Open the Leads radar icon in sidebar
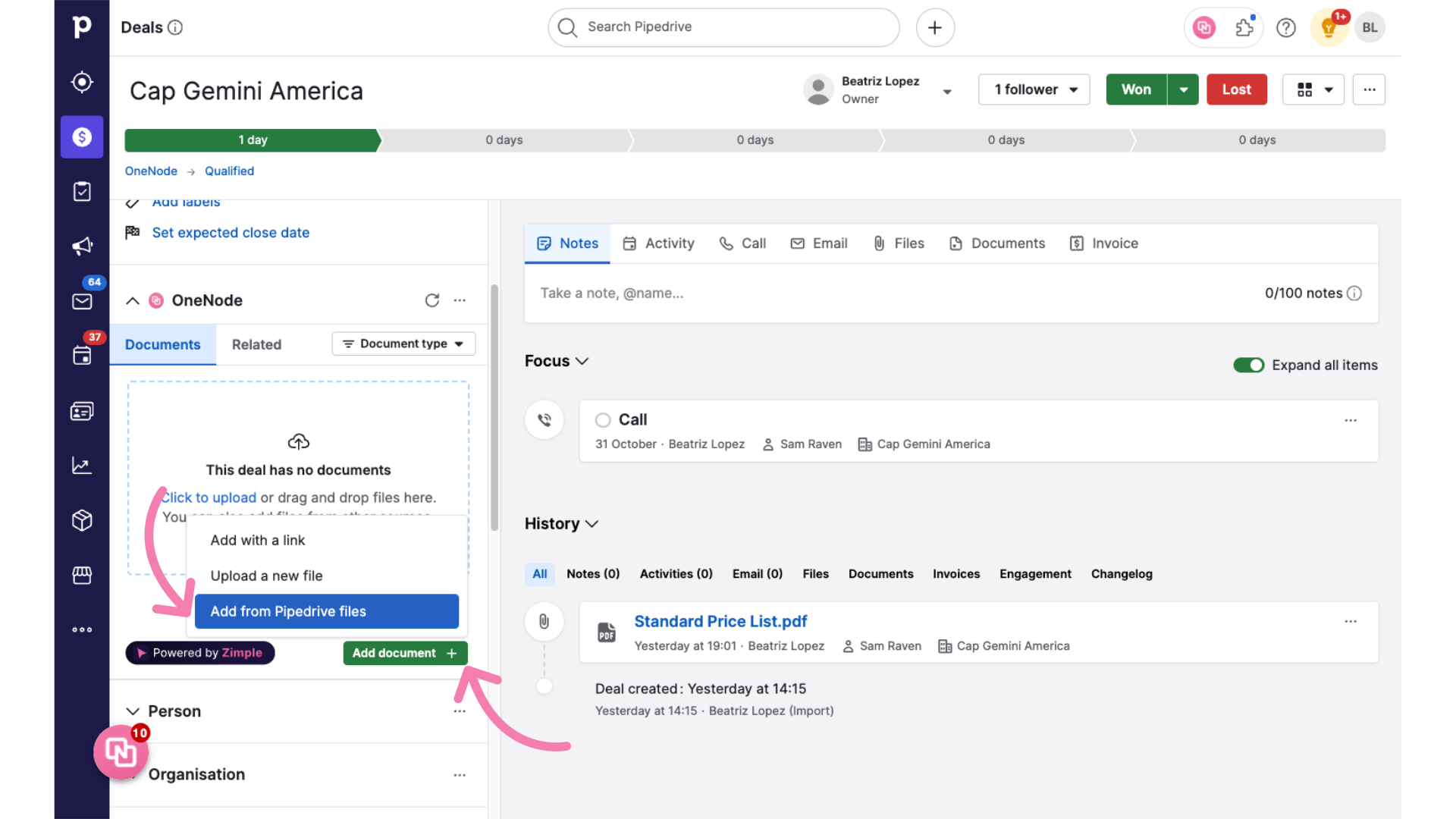The width and height of the screenshot is (1456, 819). tap(82, 82)
